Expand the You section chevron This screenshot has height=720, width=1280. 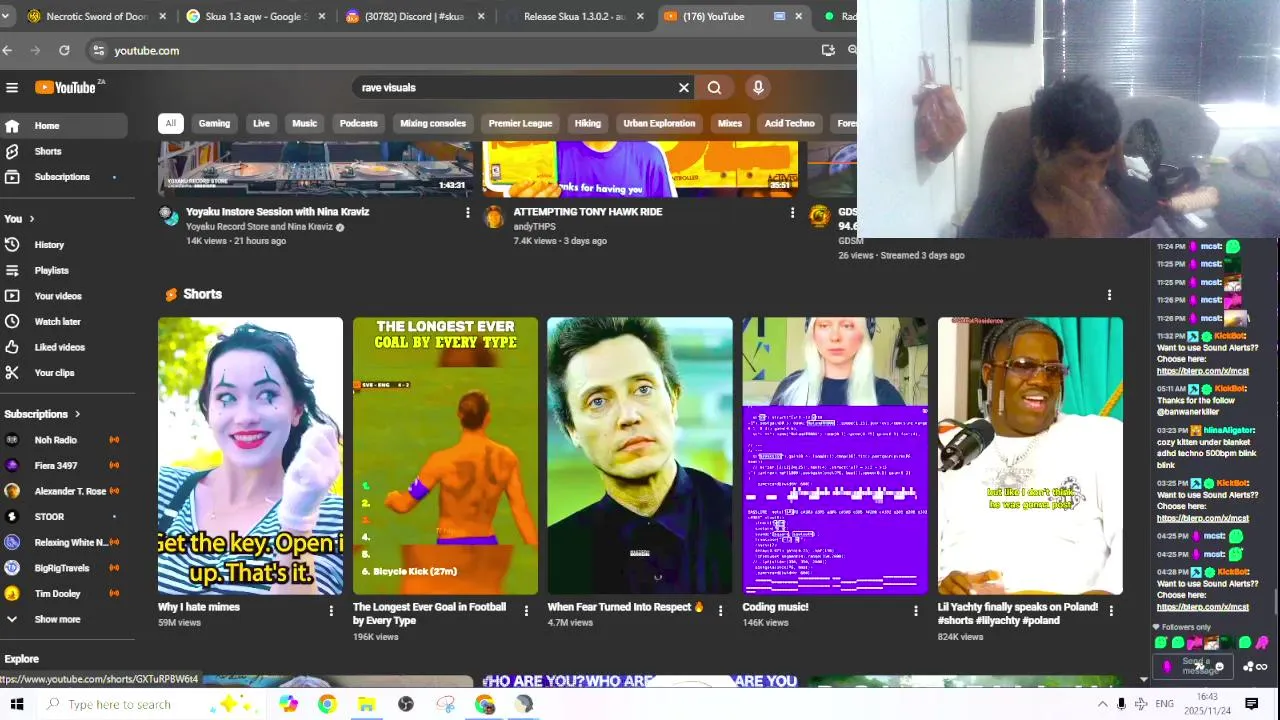click(31, 219)
